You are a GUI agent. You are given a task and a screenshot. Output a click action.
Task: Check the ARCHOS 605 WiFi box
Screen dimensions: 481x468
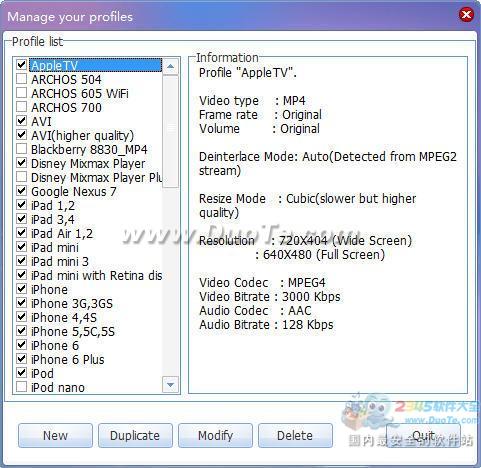[21, 93]
